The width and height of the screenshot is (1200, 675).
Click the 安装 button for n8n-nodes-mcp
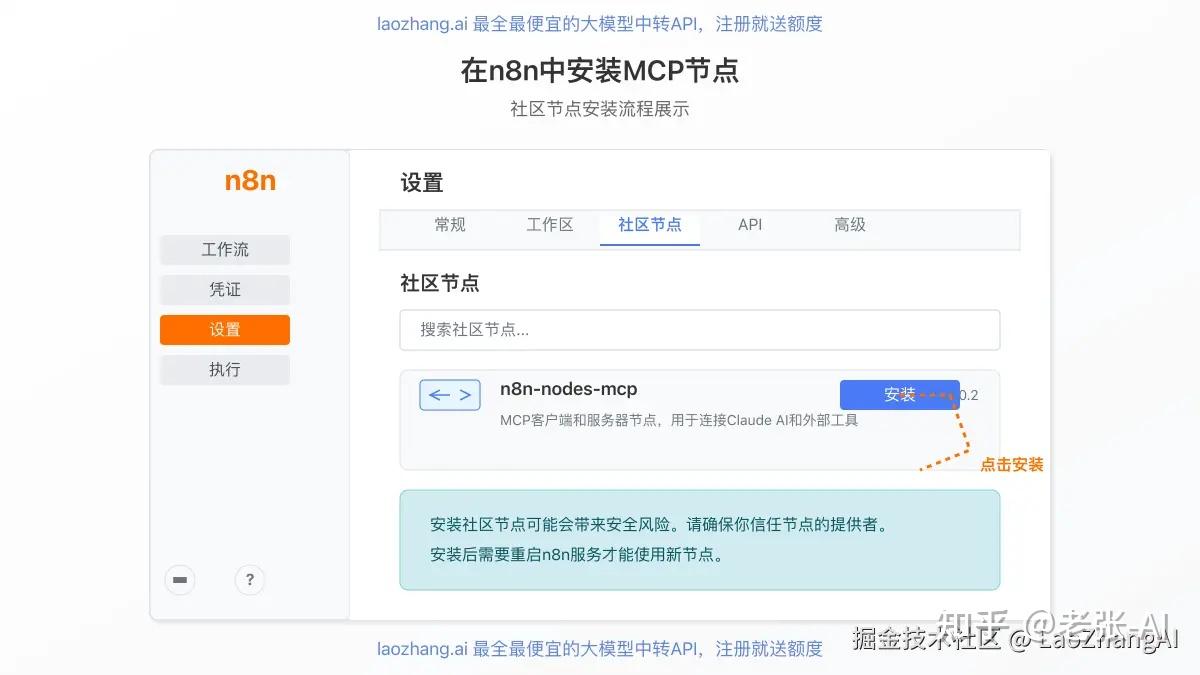(x=898, y=394)
